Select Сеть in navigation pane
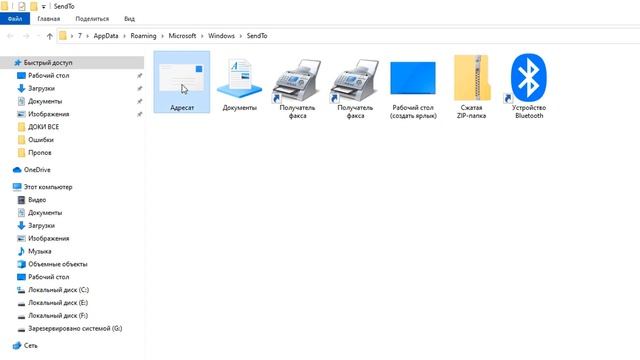 [30, 346]
